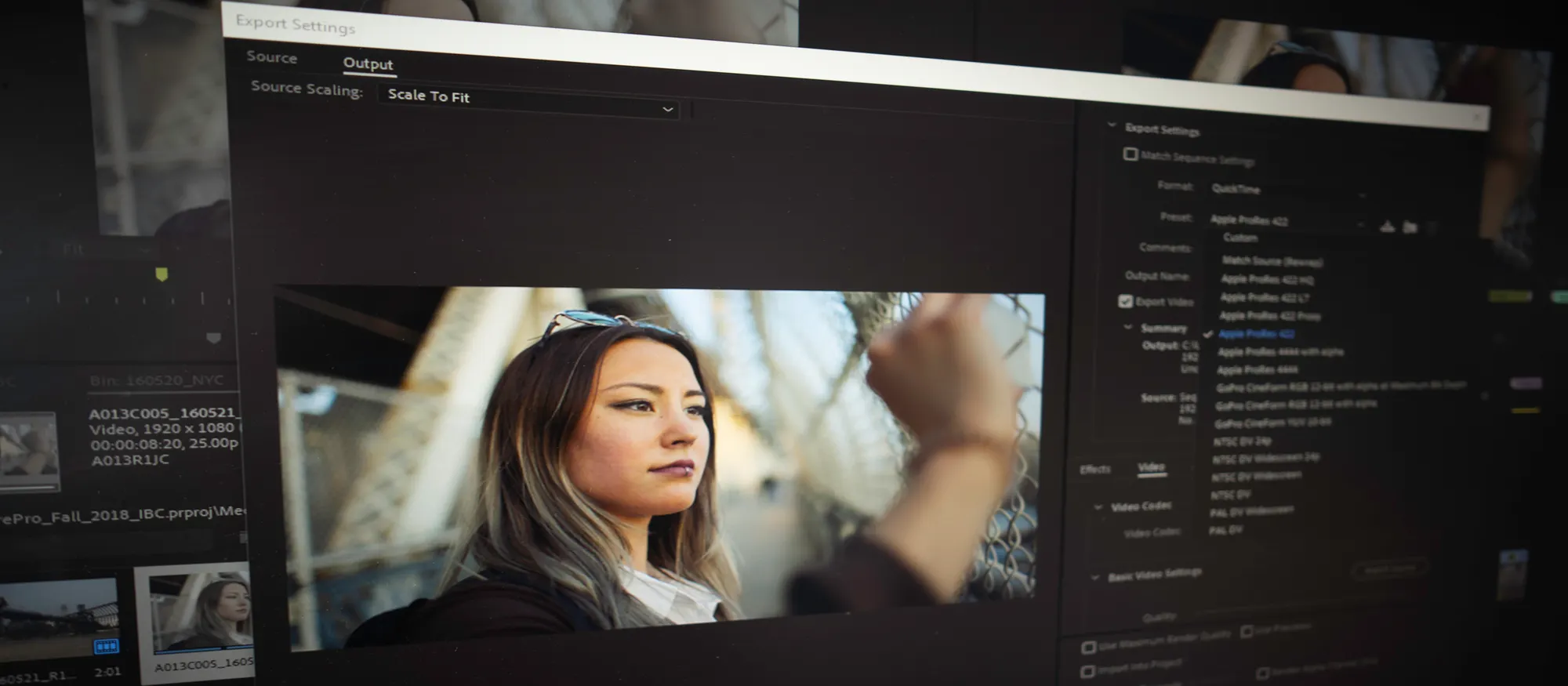1568x686 pixels.
Task: Click the blue badge icon on the 2:01 clip
Action: click(106, 647)
